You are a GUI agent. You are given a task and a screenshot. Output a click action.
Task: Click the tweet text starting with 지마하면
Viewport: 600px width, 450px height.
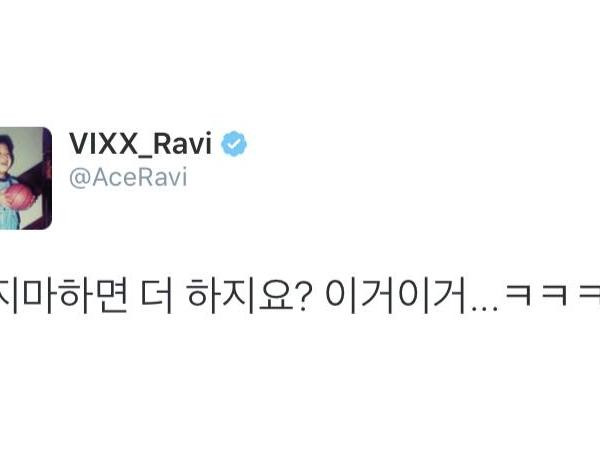click(x=300, y=295)
